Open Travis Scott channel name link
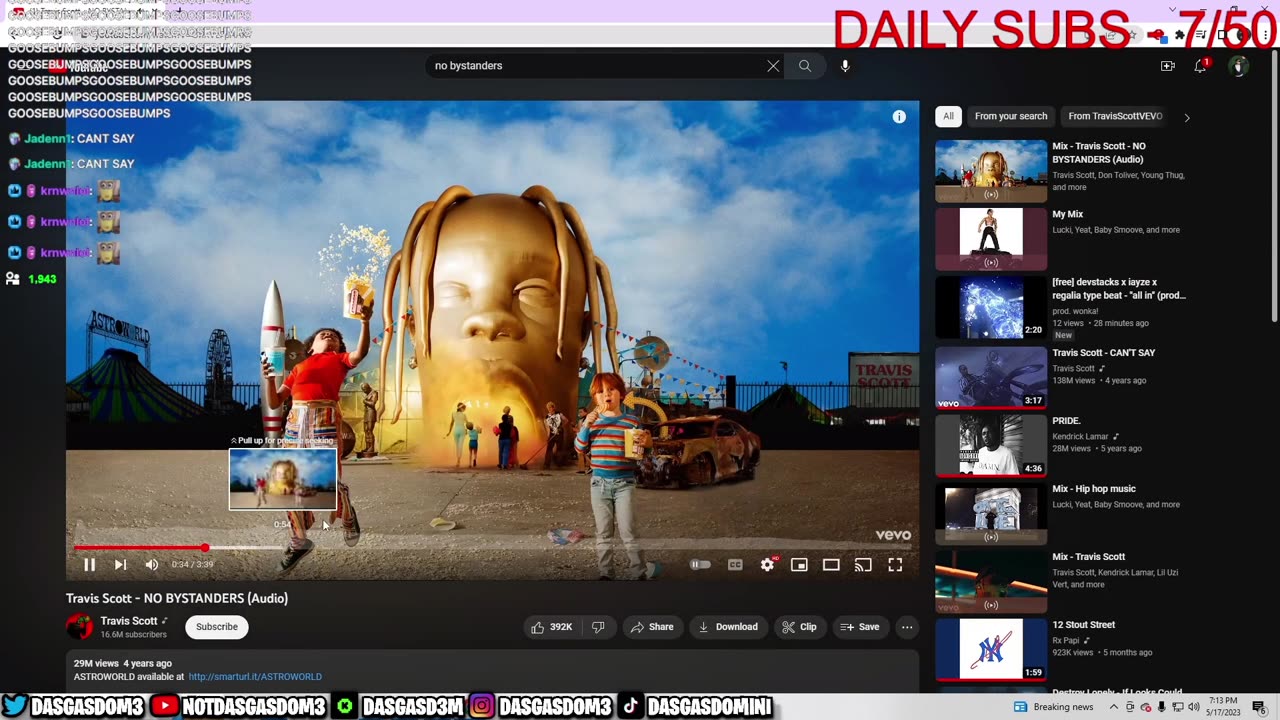The height and width of the screenshot is (720, 1280). (129, 621)
